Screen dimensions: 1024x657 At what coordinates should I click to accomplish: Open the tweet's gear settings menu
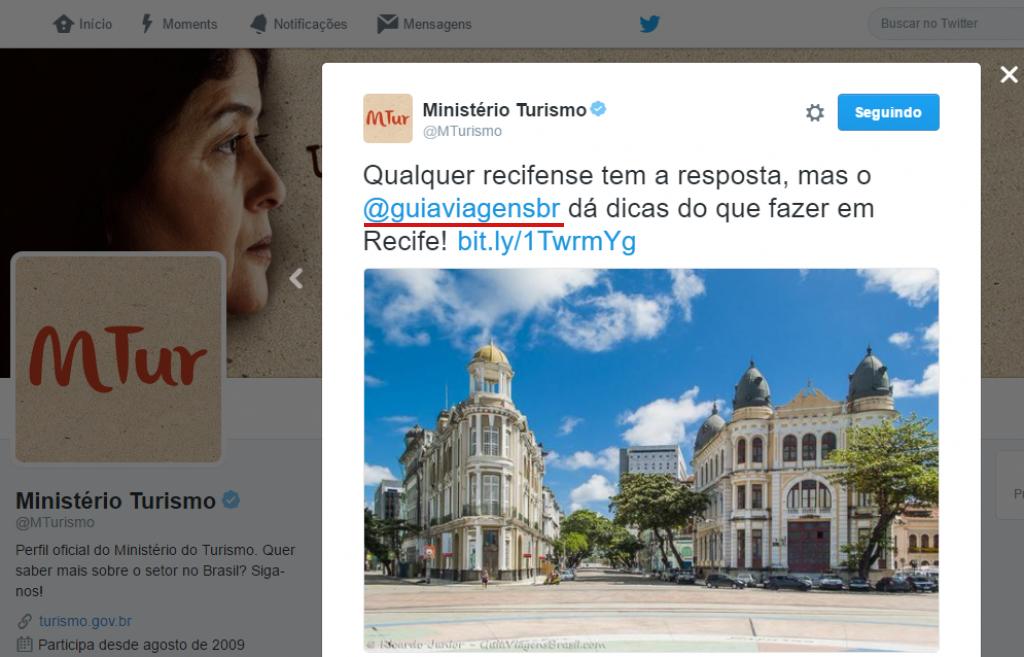click(x=814, y=112)
